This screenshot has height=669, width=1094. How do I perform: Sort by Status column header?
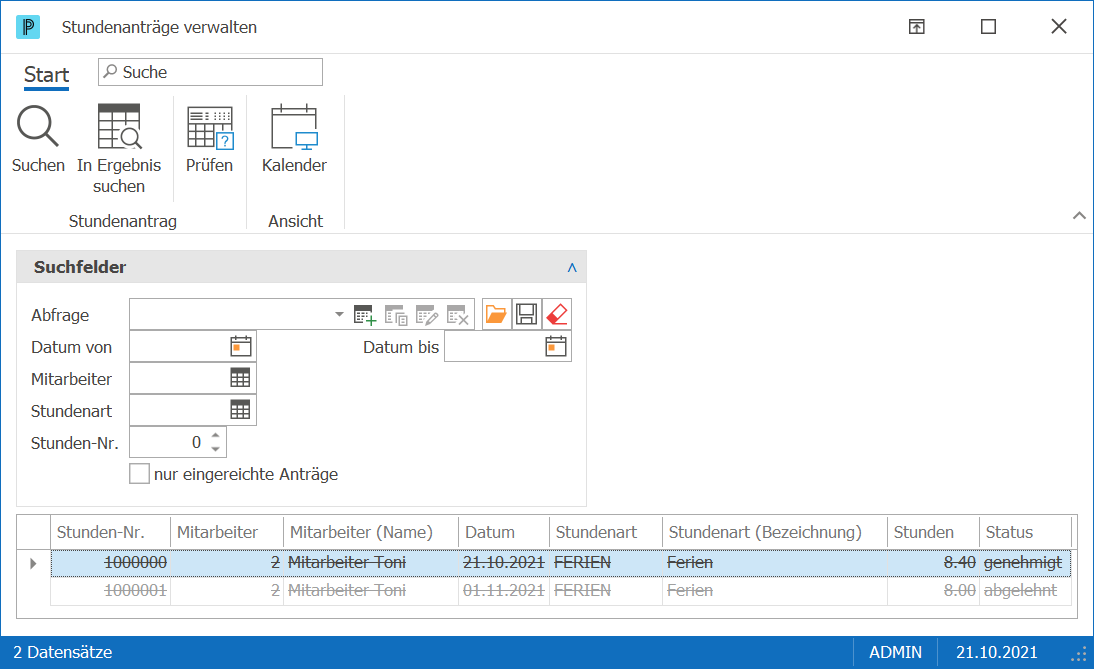(x=1025, y=532)
